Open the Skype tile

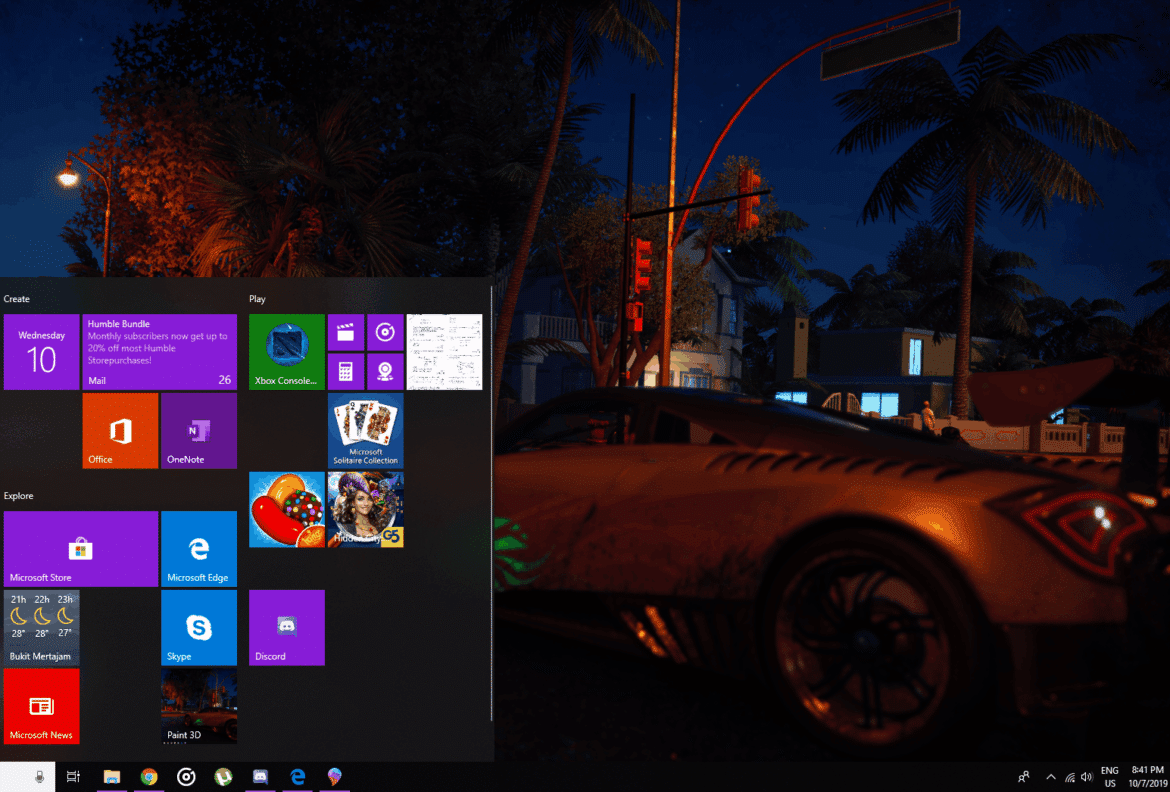(x=199, y=627)
